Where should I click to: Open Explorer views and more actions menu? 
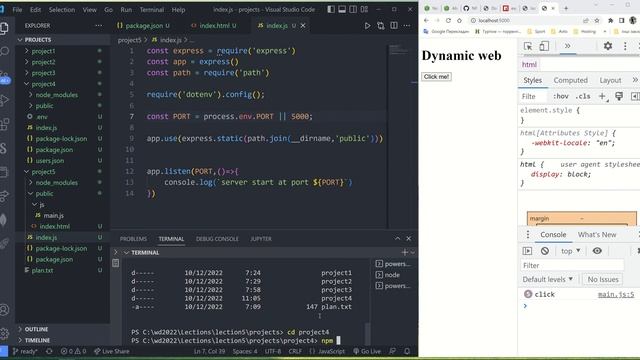point(98,26)
